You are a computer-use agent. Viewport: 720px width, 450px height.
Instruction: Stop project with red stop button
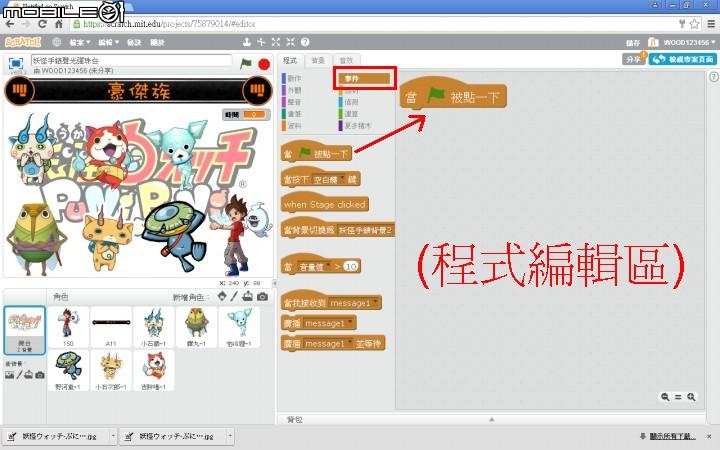click(x=264, y=64)
